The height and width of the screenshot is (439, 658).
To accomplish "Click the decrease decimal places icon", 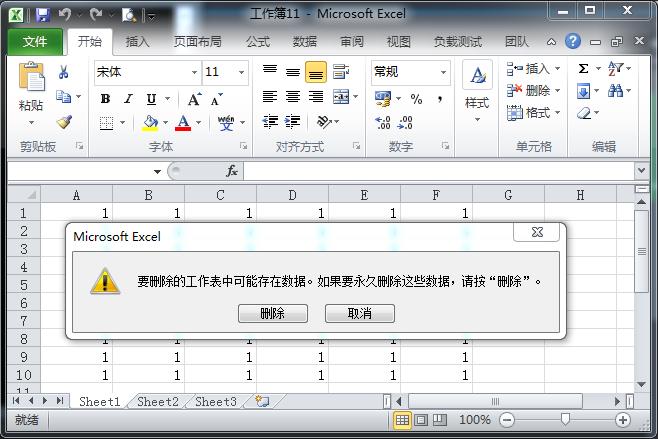I will point(405,123).
